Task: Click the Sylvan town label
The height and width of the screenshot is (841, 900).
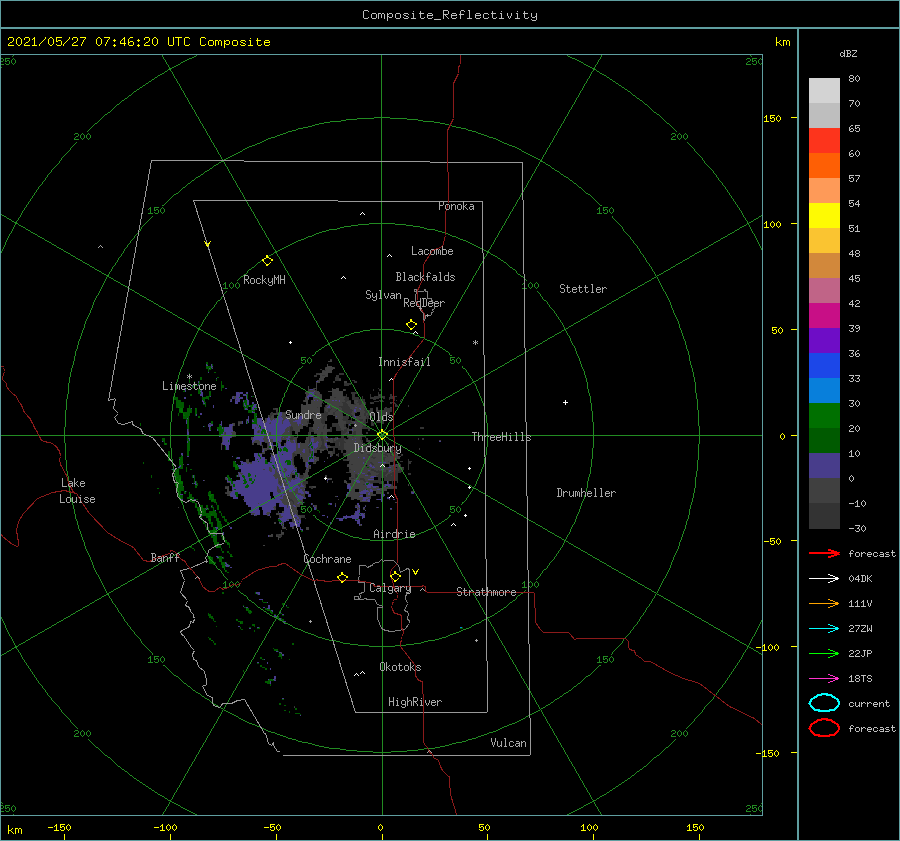Action: pyautogui.click(x=383, y=295)
